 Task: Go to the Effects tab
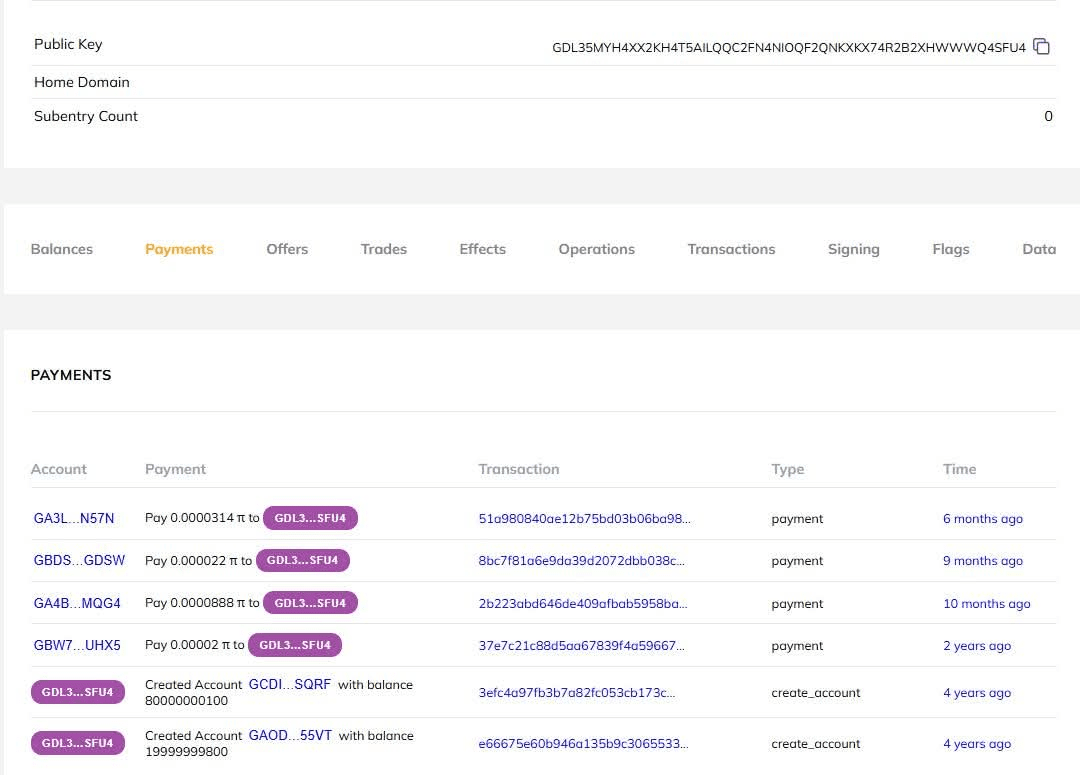(x=482, y=249)
